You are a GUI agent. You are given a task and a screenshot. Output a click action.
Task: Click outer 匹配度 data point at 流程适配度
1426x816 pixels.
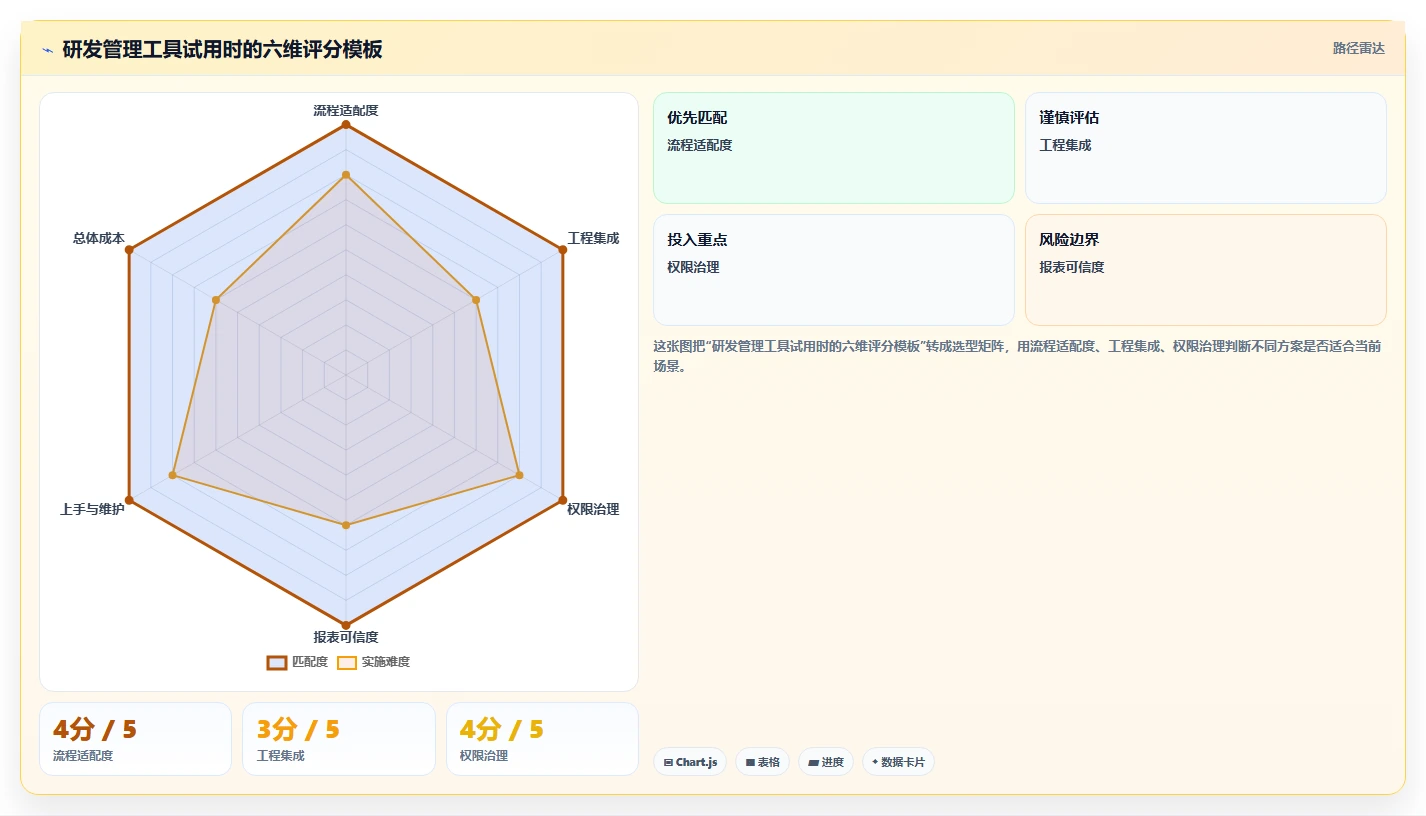(x=346, y=125)
